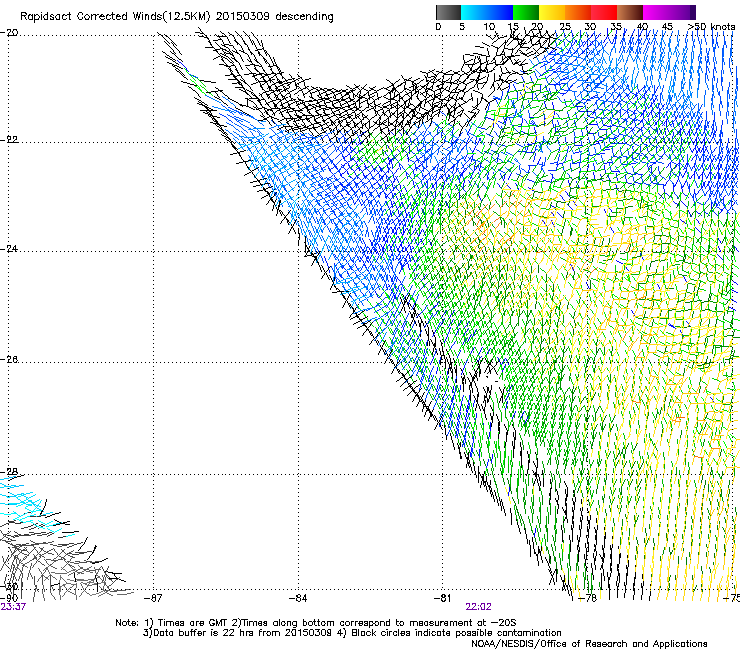This screenshot has width=740, height=650.
Task: Click the purple '23:37' swath time label
Action: 13,607
